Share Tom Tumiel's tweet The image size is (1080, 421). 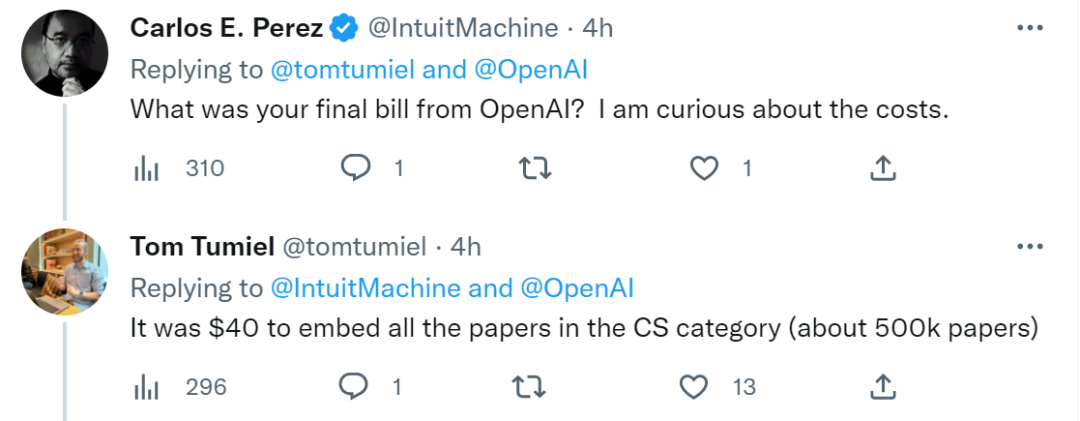(x=882, y=386)
